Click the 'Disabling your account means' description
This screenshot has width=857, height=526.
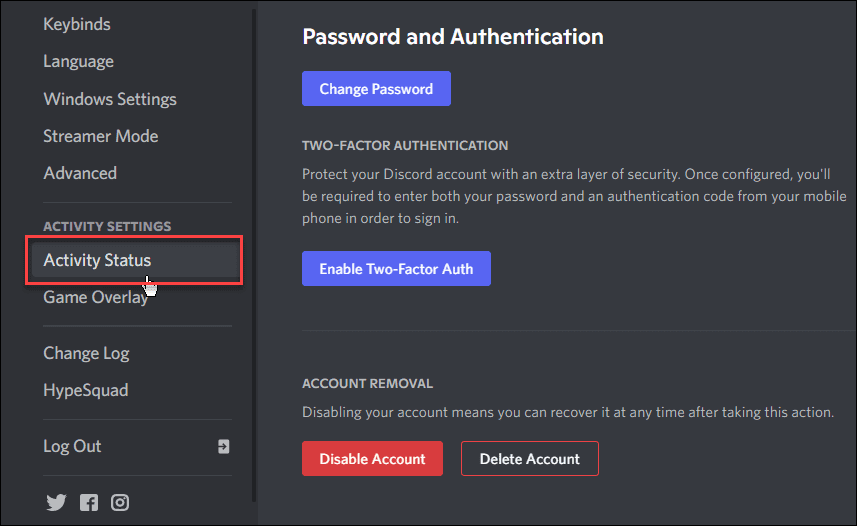568,412
